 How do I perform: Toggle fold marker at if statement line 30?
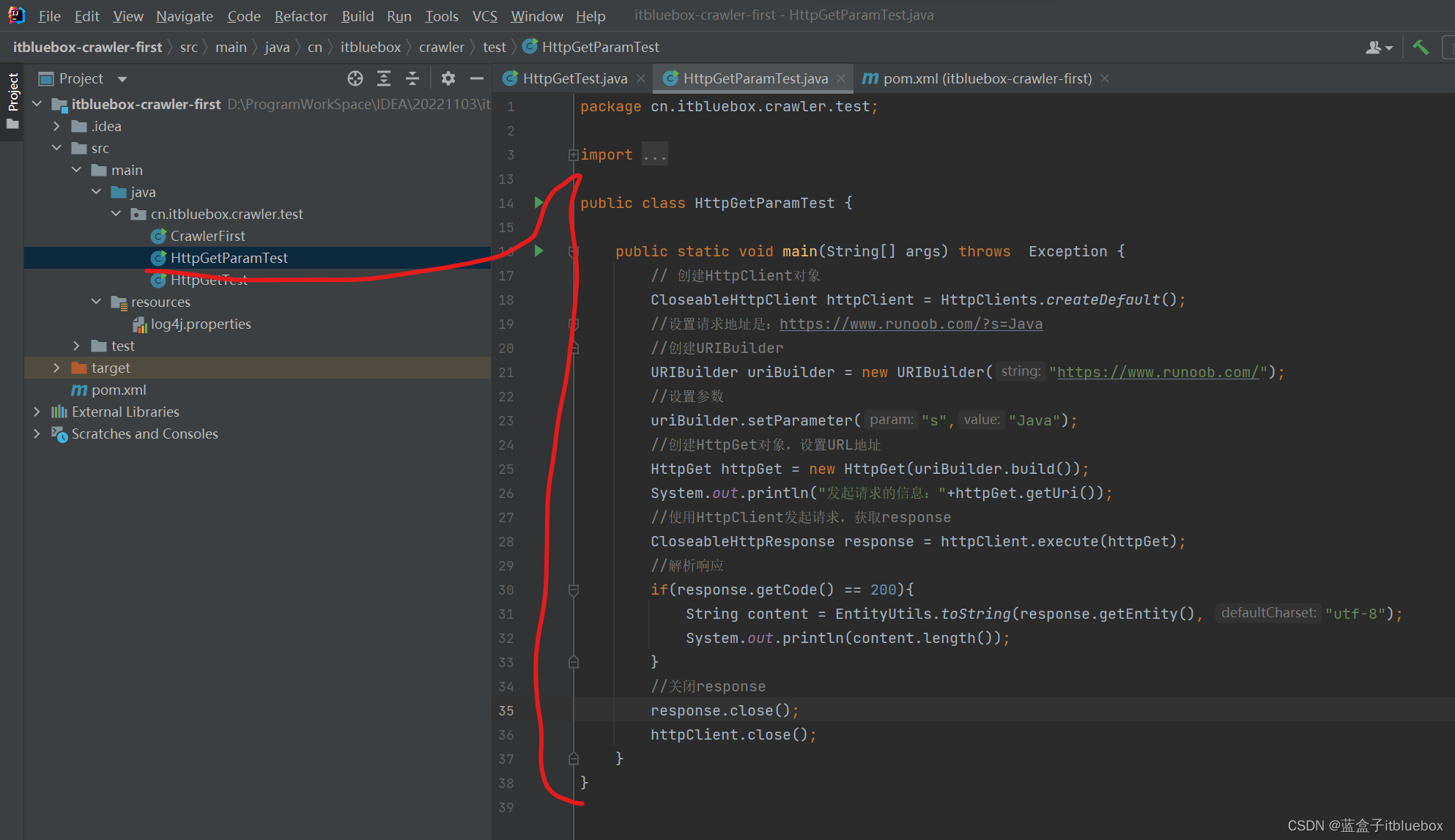click(x=574, y=590)
